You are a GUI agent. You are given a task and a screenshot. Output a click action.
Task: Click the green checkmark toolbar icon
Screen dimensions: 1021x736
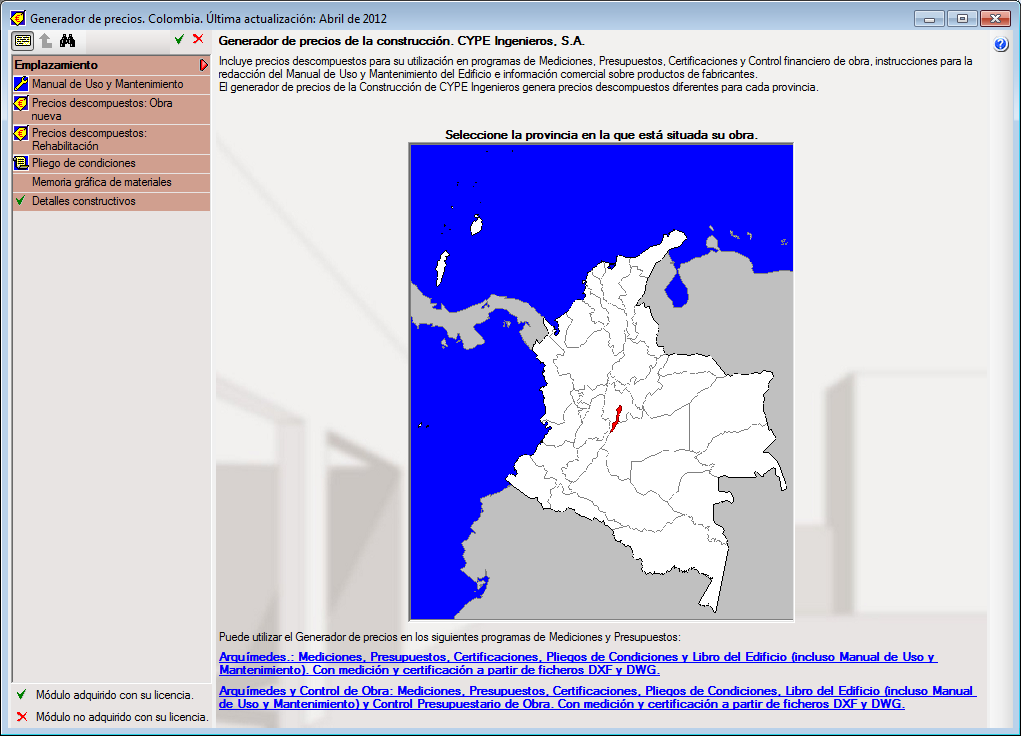click(x=180, y=40)
